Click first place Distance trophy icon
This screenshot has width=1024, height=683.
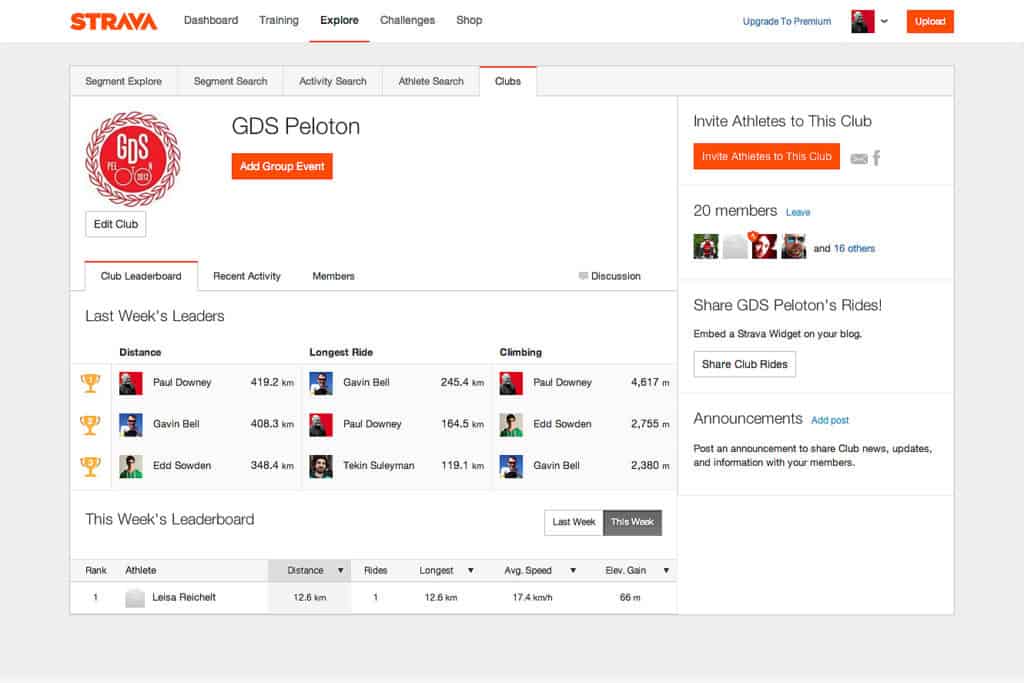pos(90,383)
